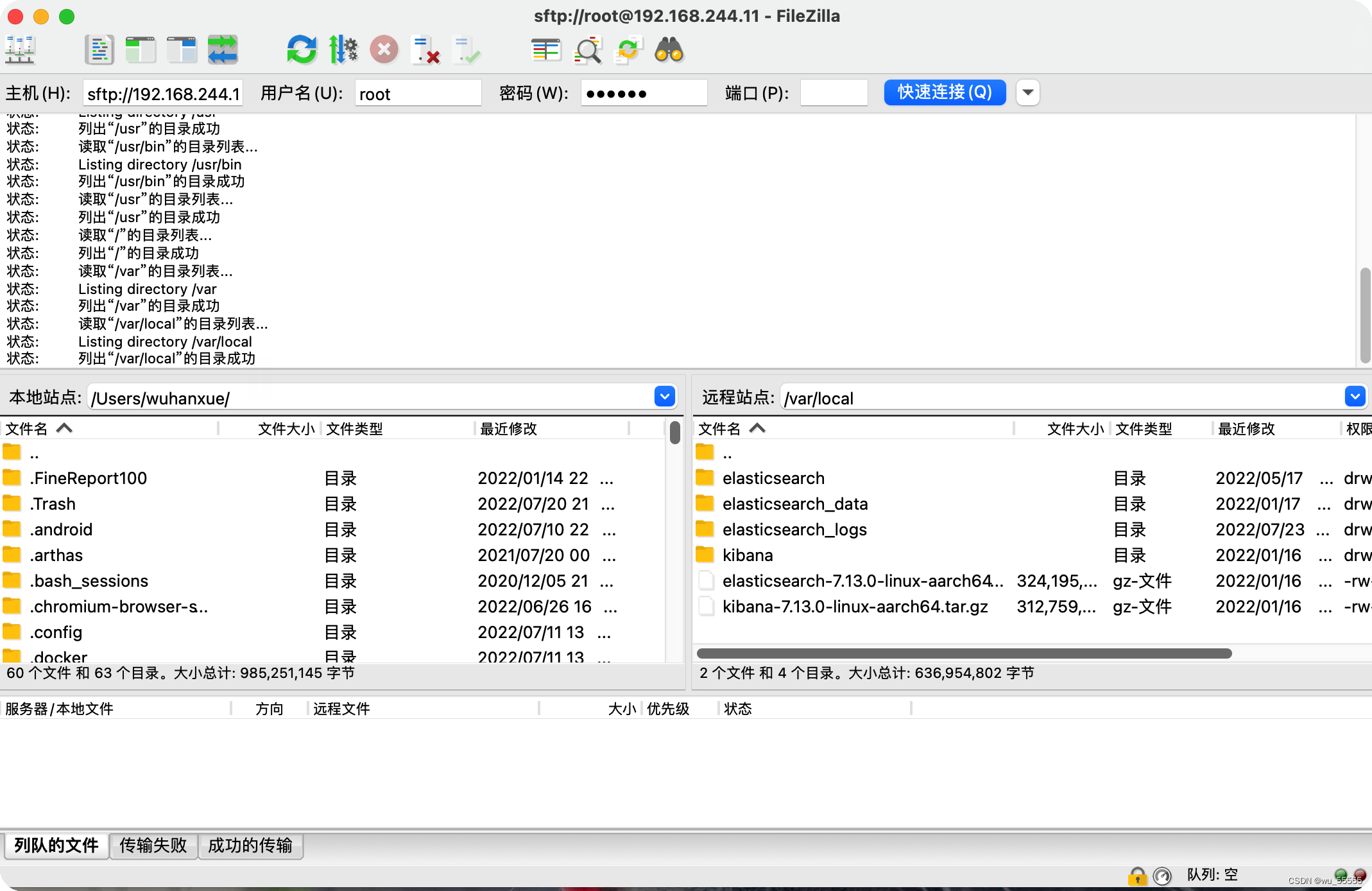The image size is (1372, 891).
Task: Click the 快速连接 (Q) button
Action: (945, 92)
